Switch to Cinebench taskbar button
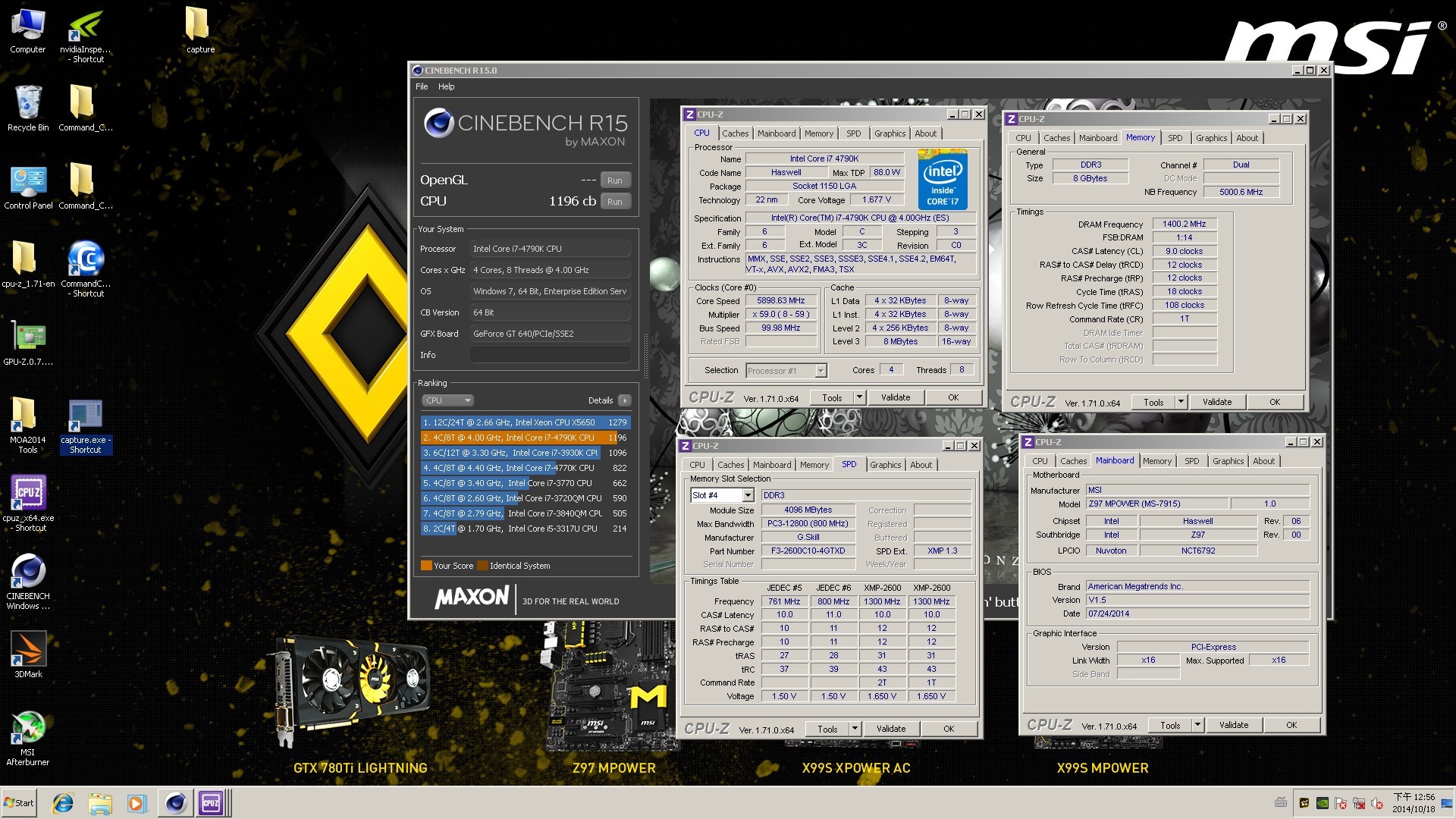The width and height of the screenshot is (1456, 819). coord(175,803)
